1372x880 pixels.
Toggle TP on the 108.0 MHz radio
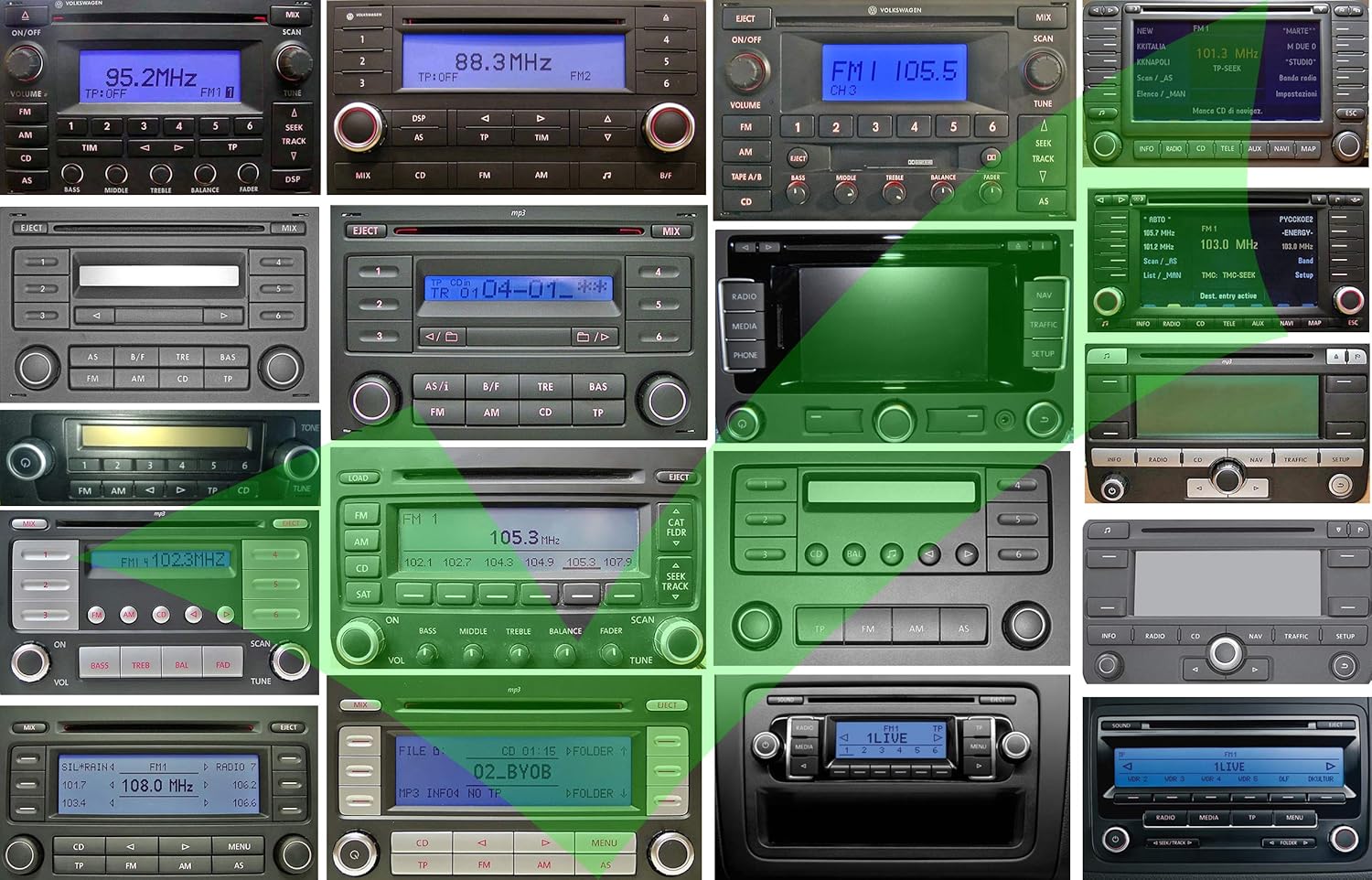tap(79, 865)
